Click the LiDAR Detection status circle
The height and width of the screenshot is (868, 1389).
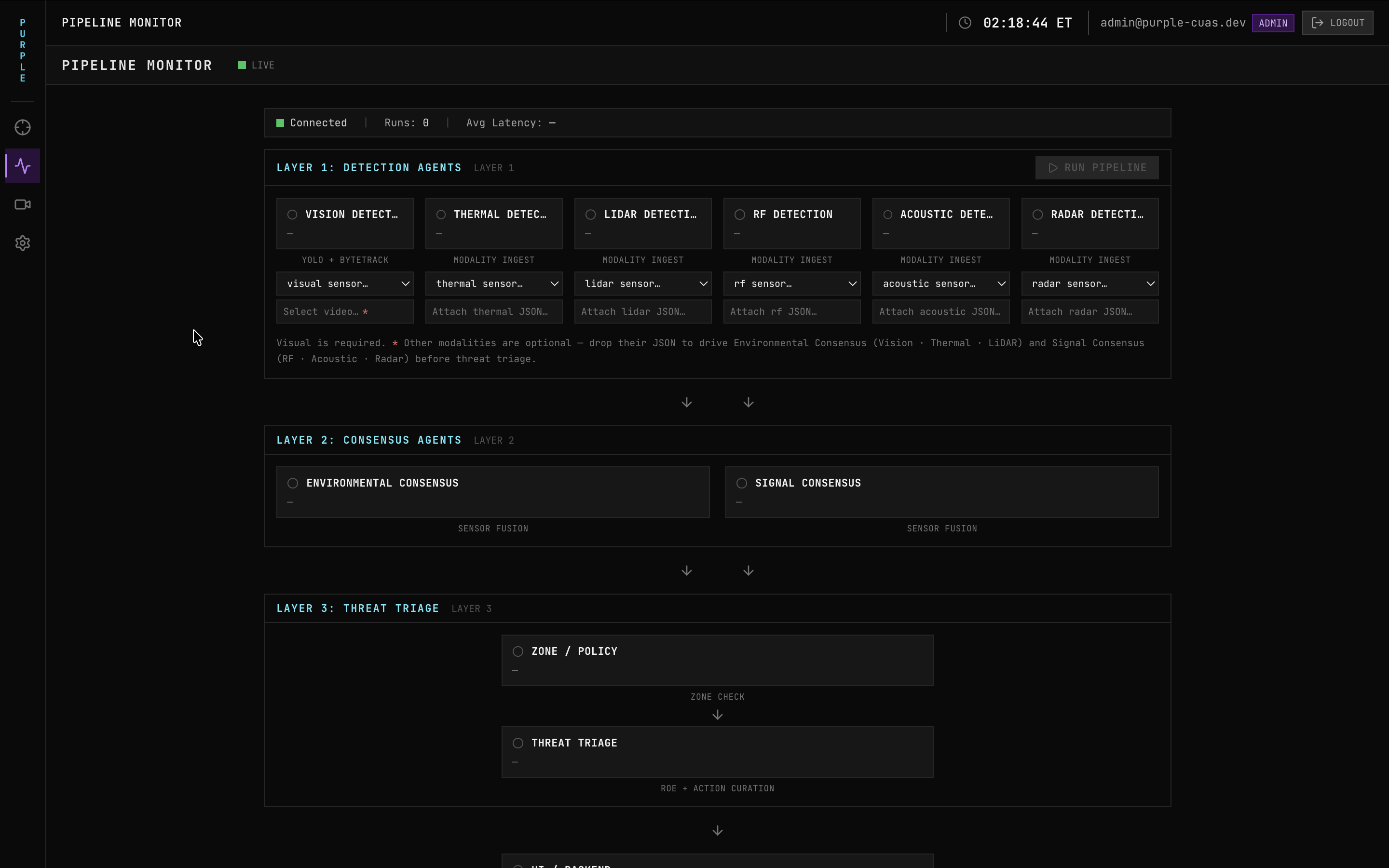pyautogui.click(x=590, y=214)
